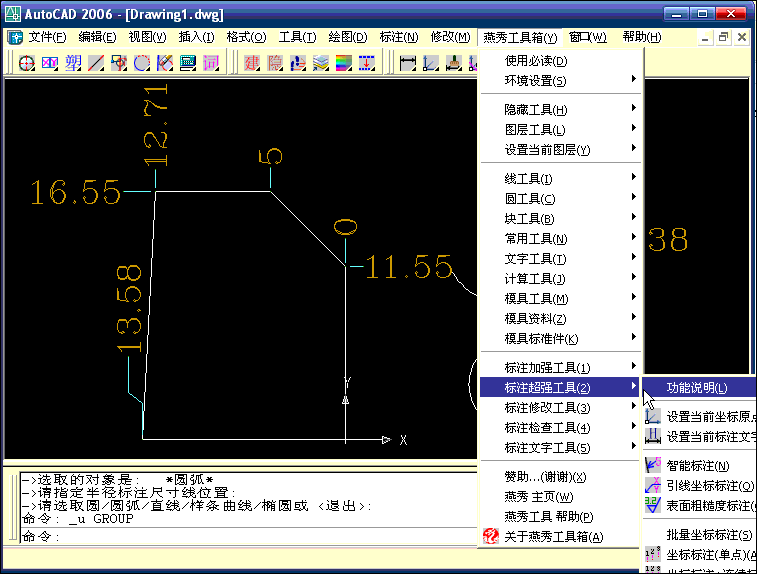Image resolution: width=757 pixels, height=574 pixels.
Task: Open the 工具(T) menu
Action: [297, 37]
